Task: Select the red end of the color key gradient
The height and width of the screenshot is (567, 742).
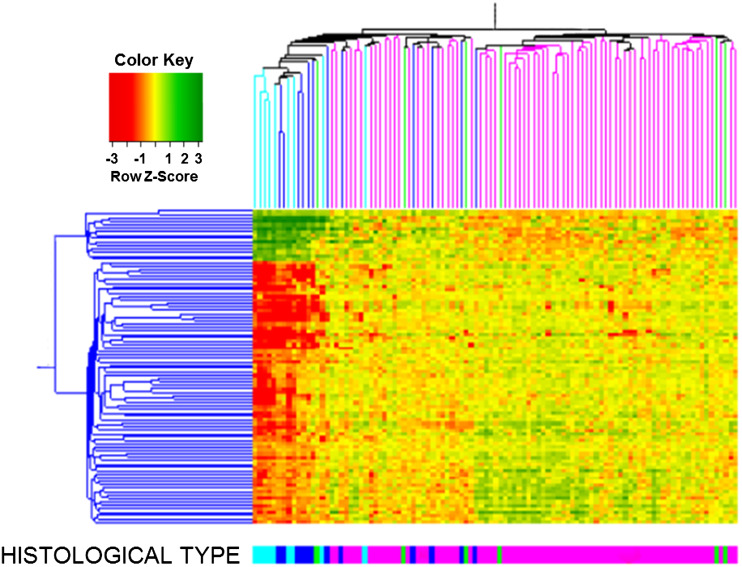Action: [115, 106]
